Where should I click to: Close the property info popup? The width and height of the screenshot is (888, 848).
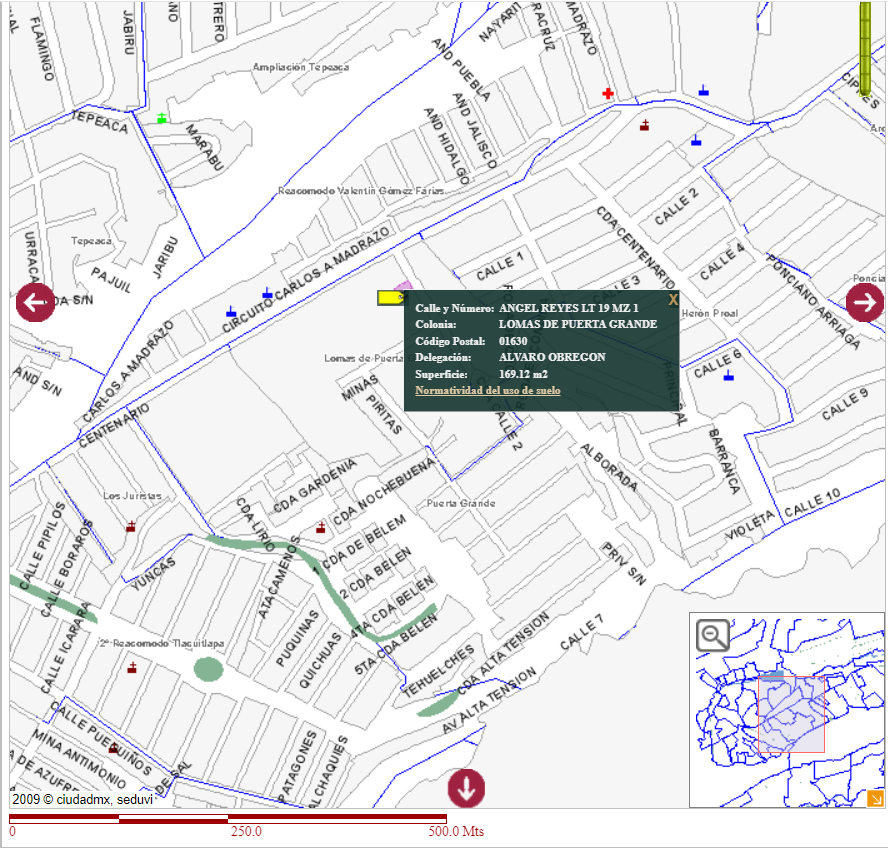672,300
